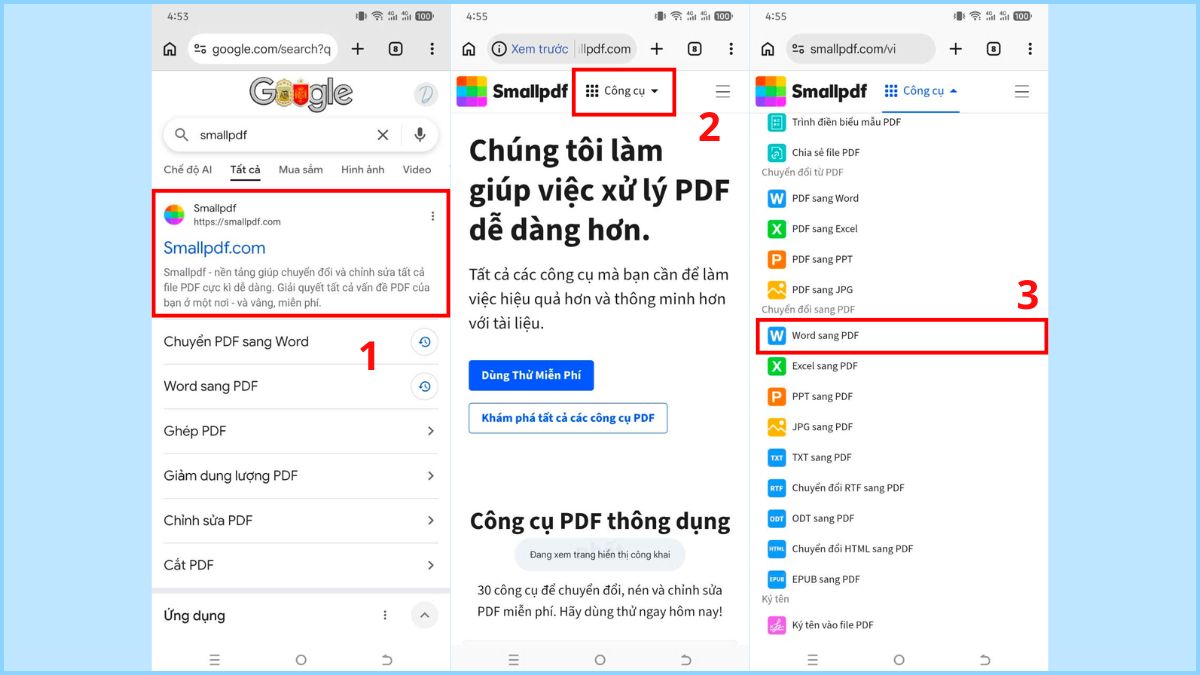Tap history icon beside Chuyển PDF sang Word
The height and width of the screenshot is (675, 1200).
click(x=424, y=342)
